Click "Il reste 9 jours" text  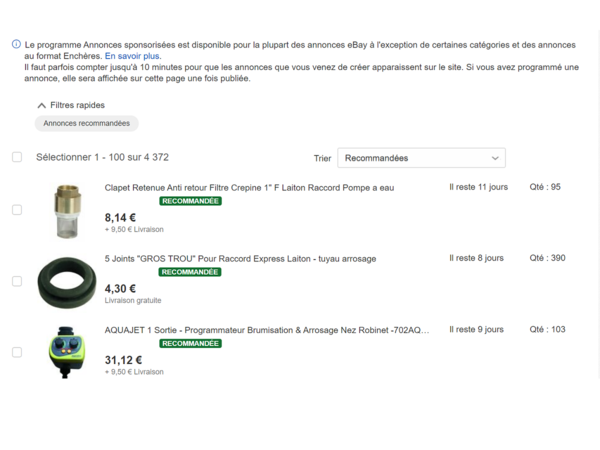pyautogui.click(x=476, y=329)
